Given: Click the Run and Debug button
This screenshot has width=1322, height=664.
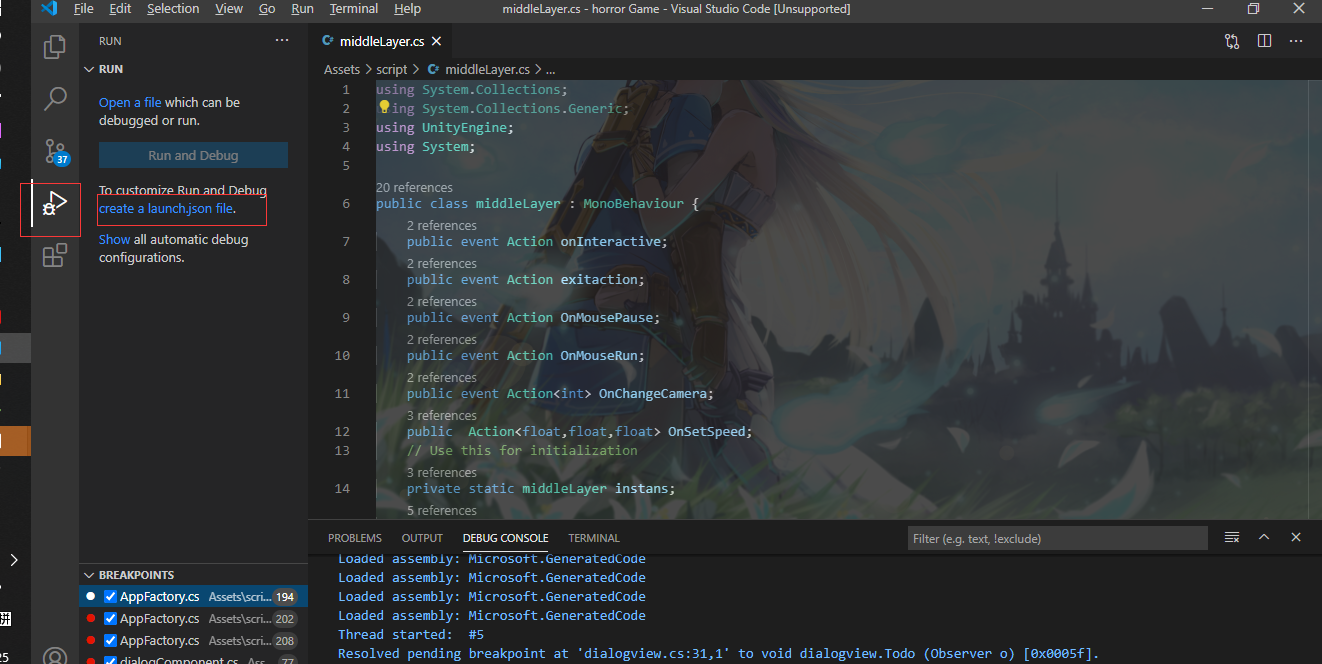Looking at the screenshot, I should [193, 155].
